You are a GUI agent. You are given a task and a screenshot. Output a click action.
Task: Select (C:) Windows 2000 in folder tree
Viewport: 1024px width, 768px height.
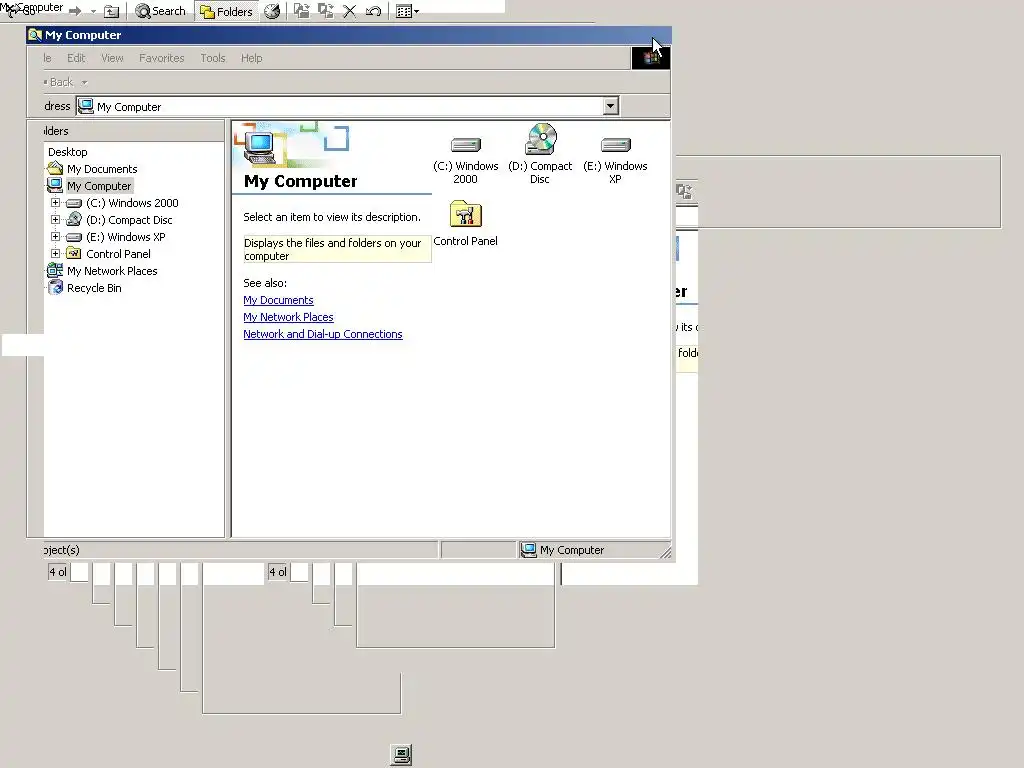coord(132,203)
